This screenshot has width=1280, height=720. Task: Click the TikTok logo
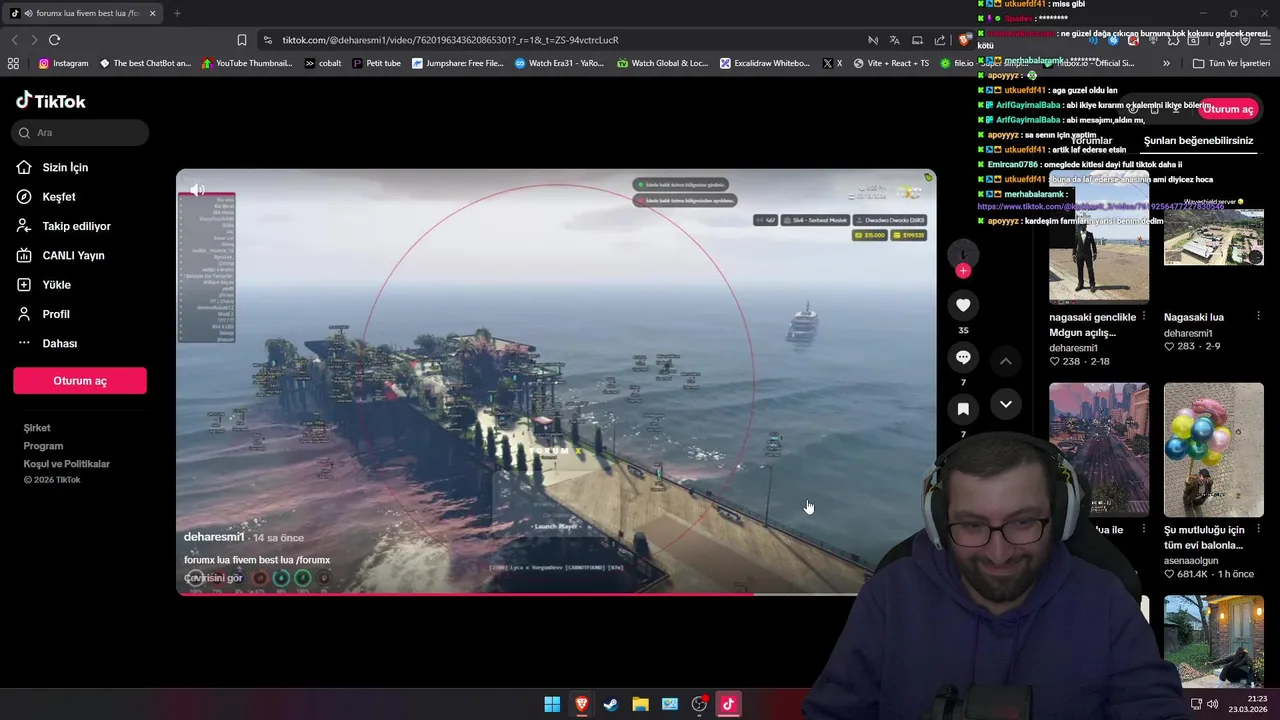pos(51,101)
